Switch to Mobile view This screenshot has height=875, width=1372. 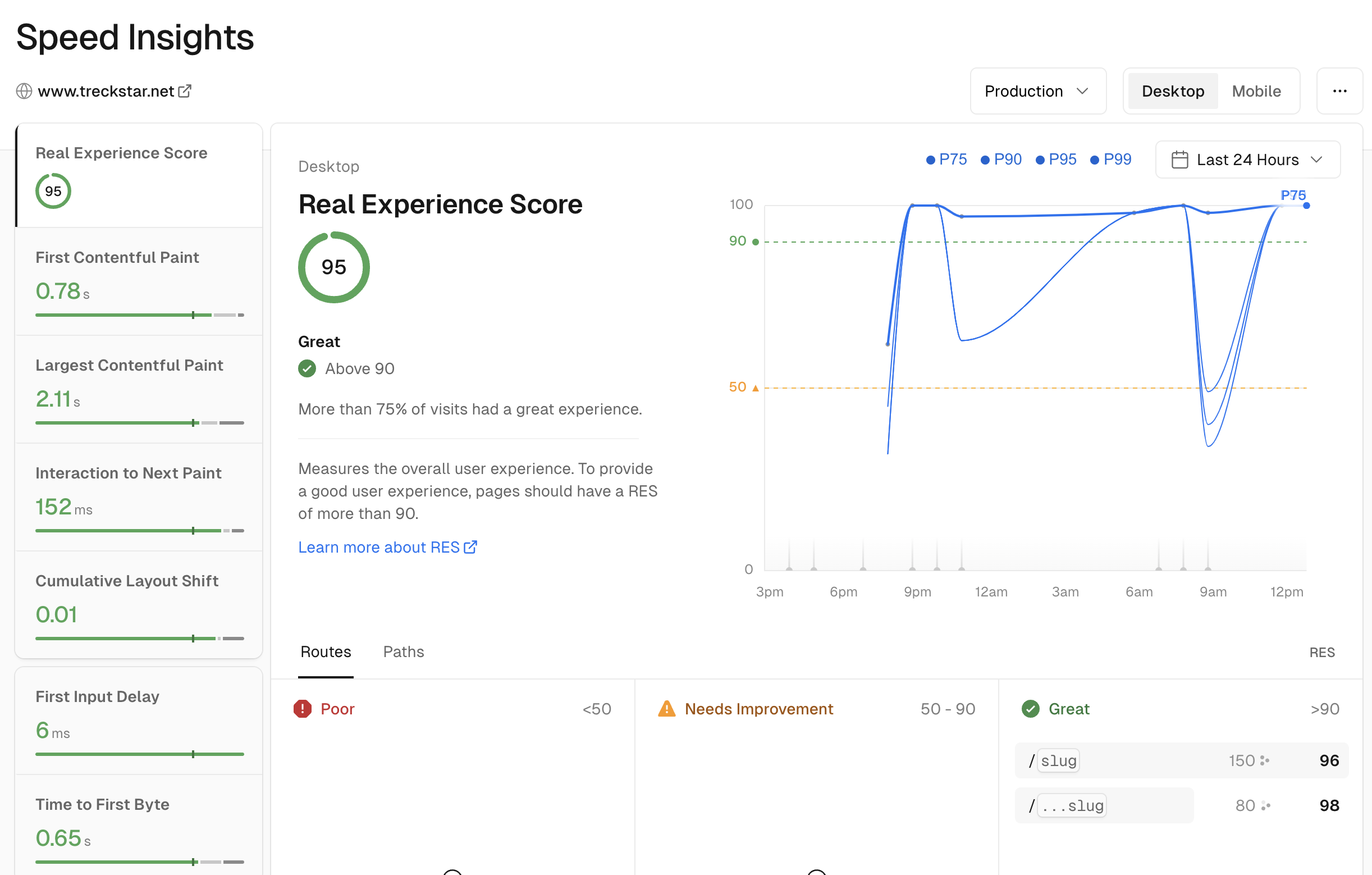click(x=1256, y=90)
